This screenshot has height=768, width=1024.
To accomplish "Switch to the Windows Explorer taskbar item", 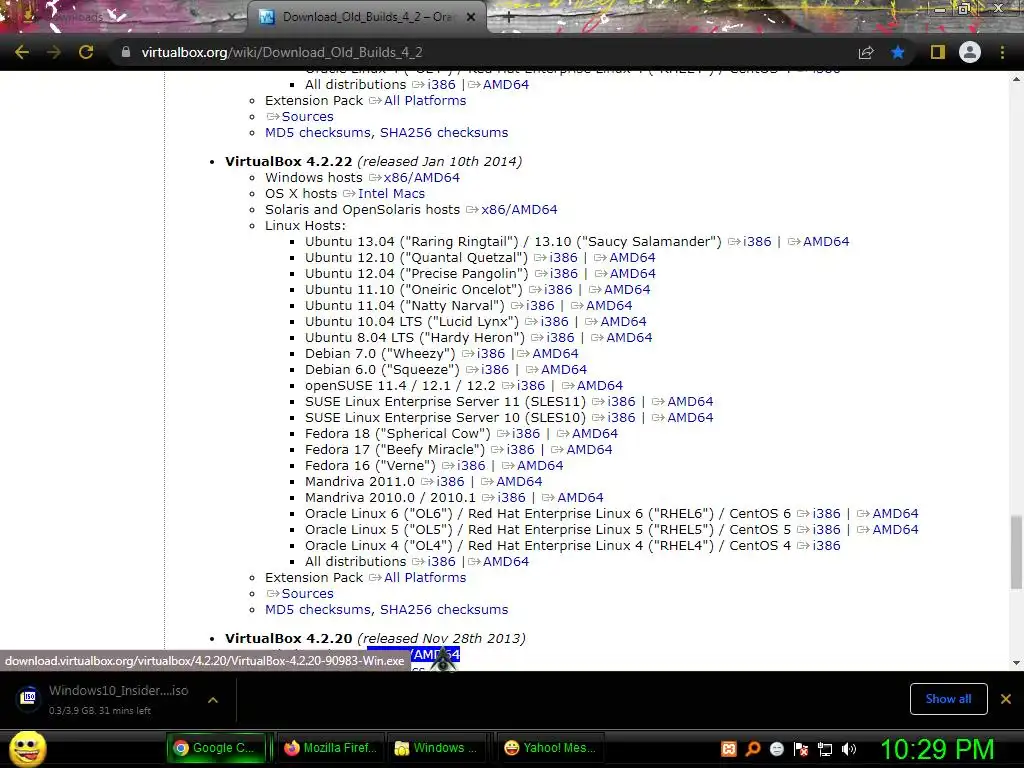I will [x=438, y=748].
